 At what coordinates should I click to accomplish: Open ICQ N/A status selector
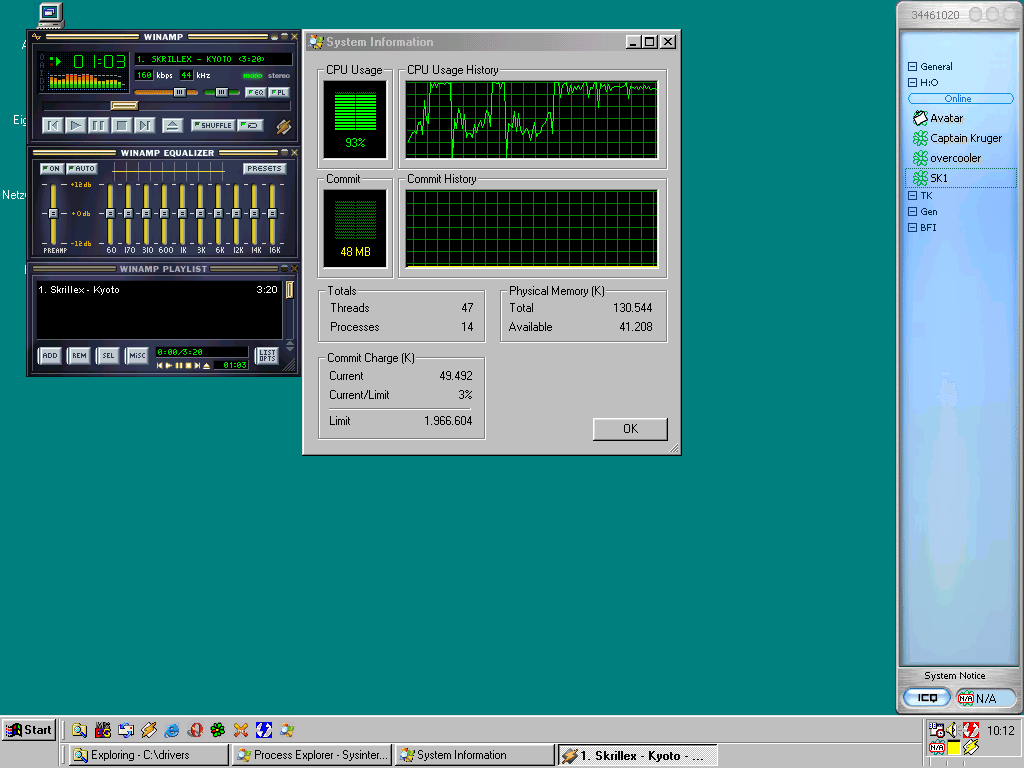(x=985, y=698)
